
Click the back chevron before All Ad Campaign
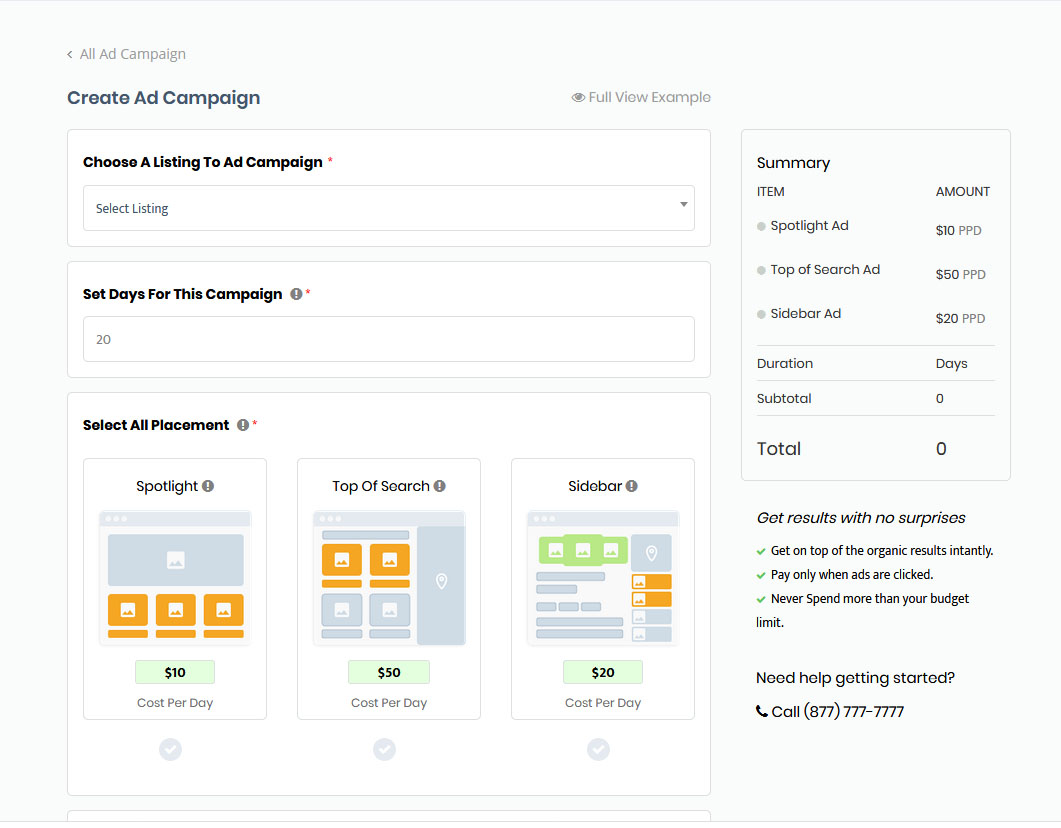70,55
